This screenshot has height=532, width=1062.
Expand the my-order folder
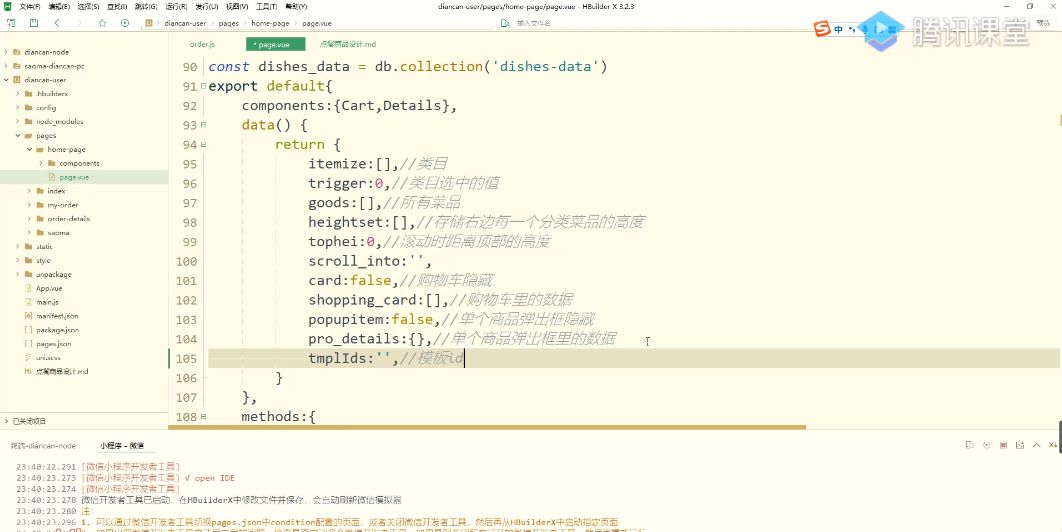tap(29, 205)
